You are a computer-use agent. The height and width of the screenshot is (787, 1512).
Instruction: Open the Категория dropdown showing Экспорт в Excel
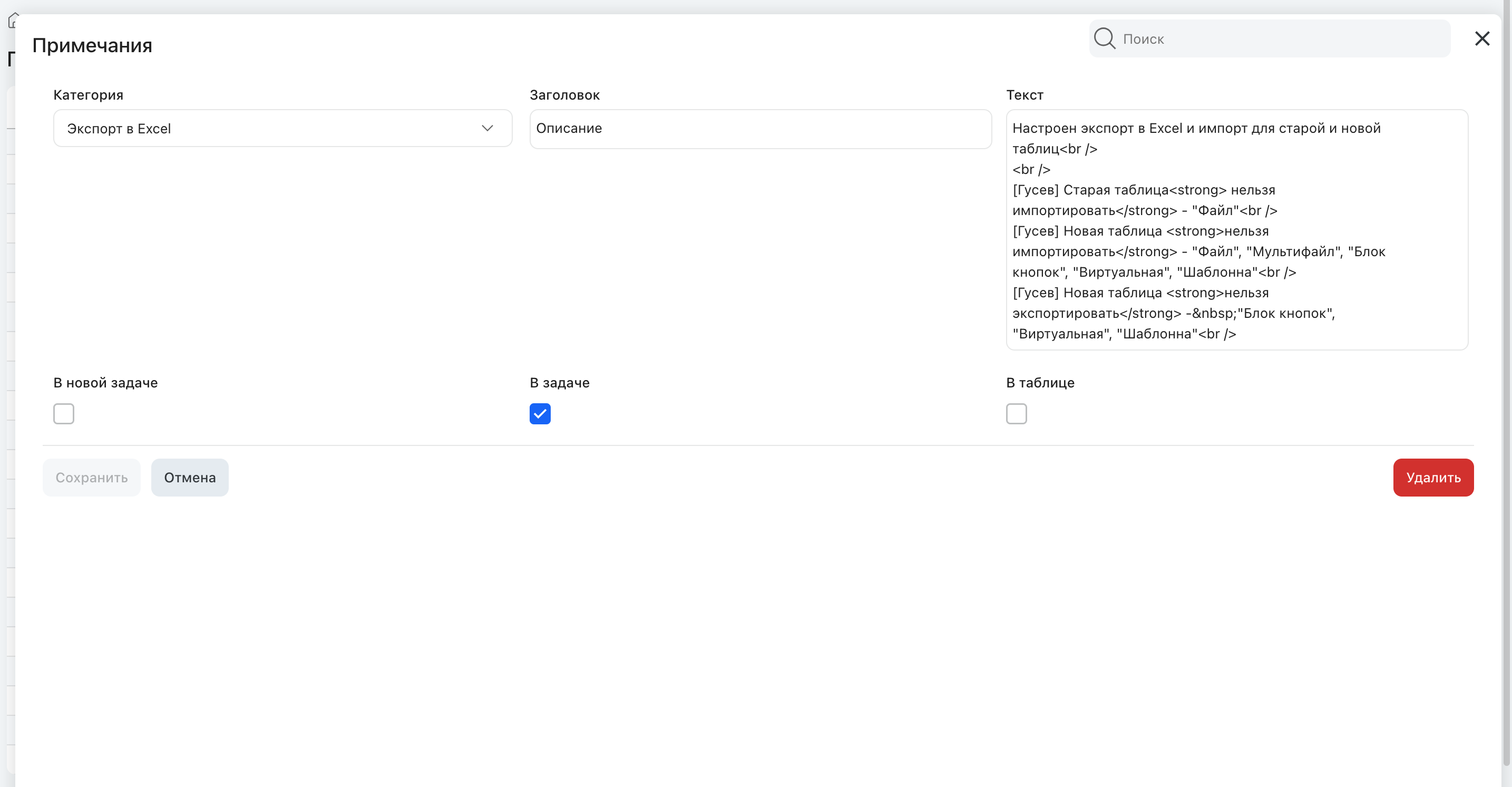282,128
